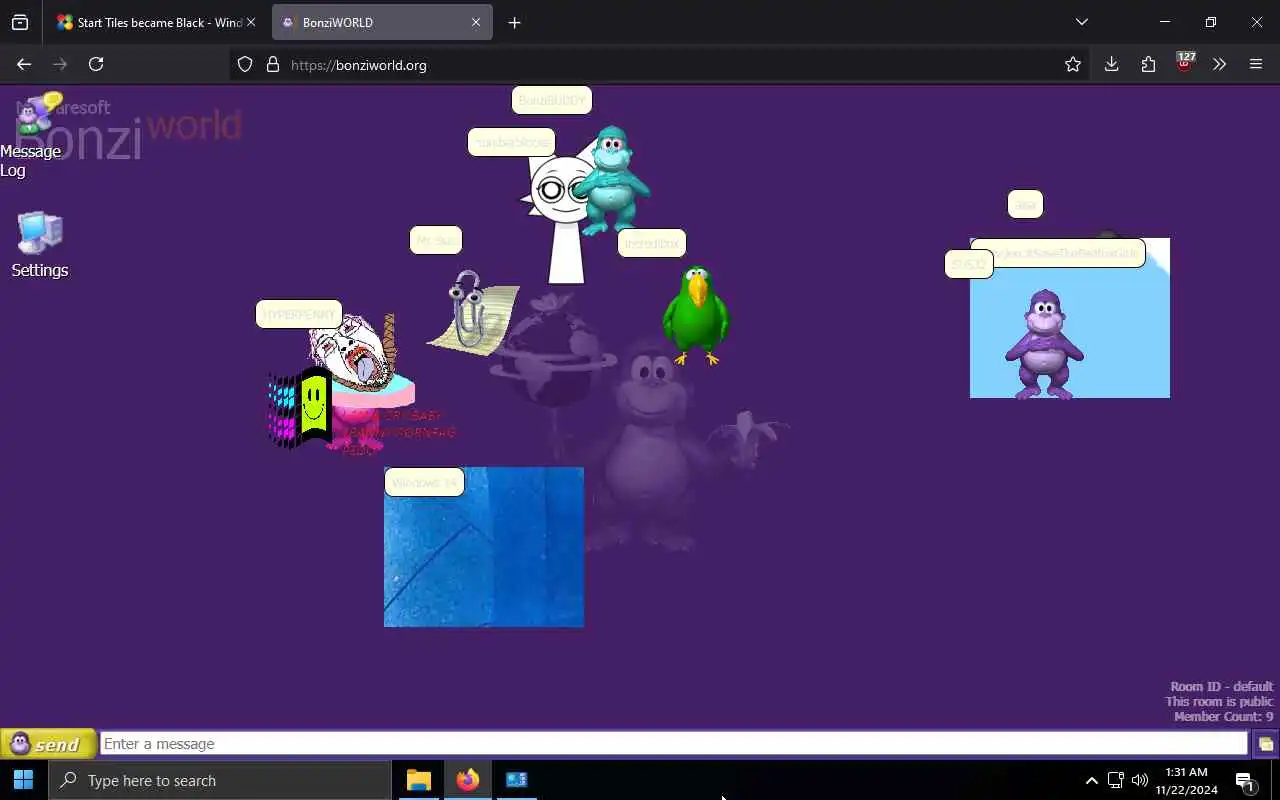Click the incredibox name tag

[652, 243]
